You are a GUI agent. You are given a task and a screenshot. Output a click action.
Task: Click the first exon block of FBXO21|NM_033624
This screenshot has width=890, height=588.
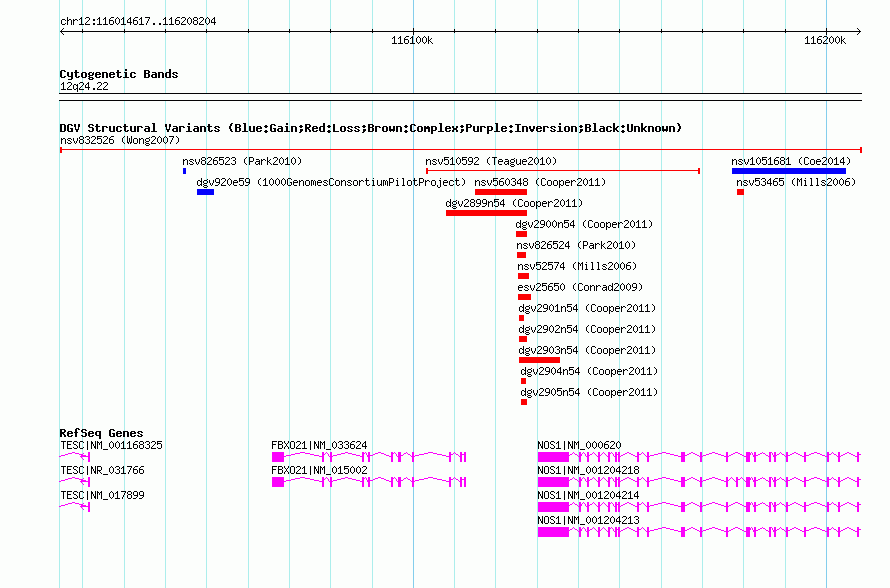click(x=278, y=457)
